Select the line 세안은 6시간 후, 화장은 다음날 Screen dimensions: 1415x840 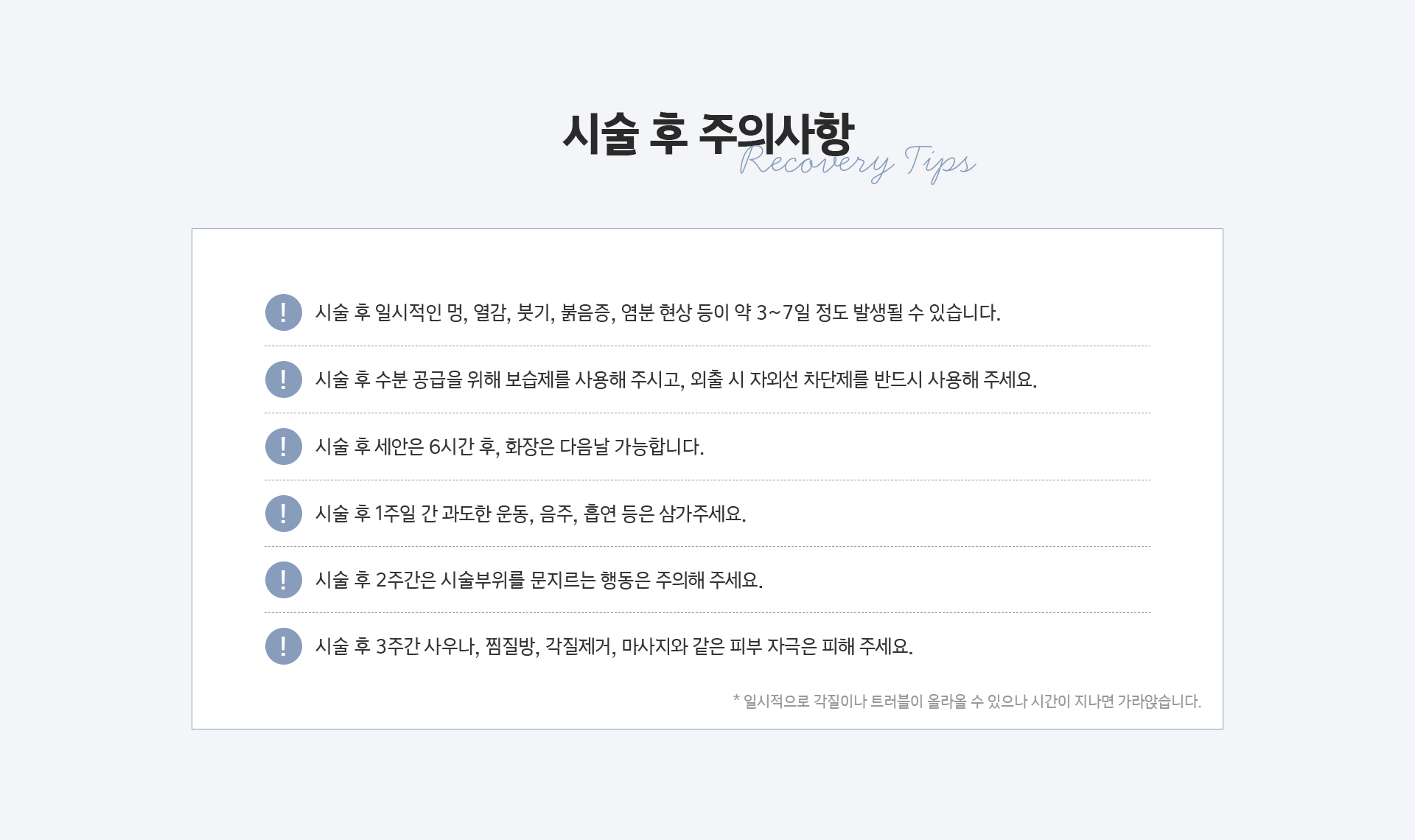tap(510, 447)
